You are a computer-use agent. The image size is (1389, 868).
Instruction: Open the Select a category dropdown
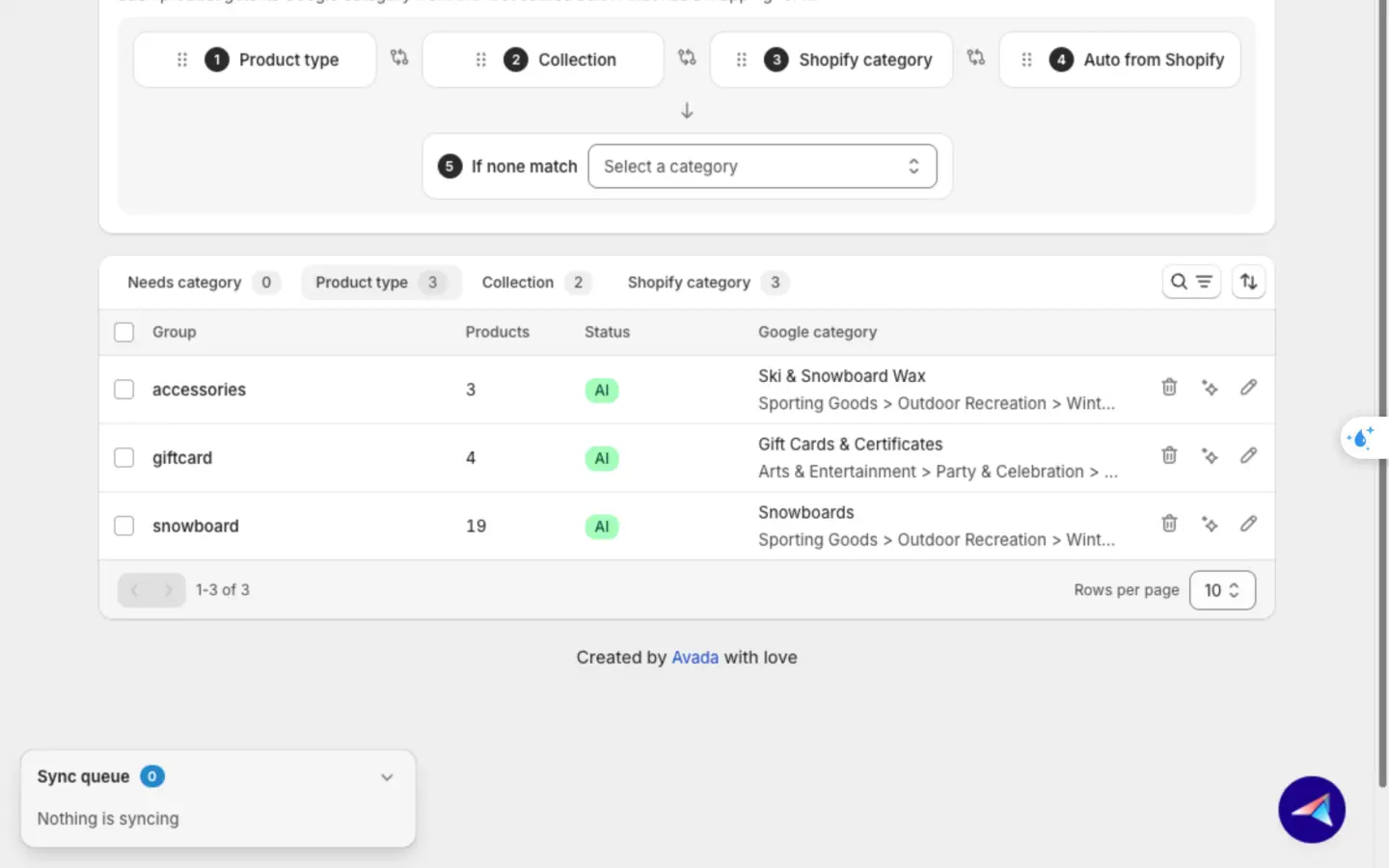[762, 166]
